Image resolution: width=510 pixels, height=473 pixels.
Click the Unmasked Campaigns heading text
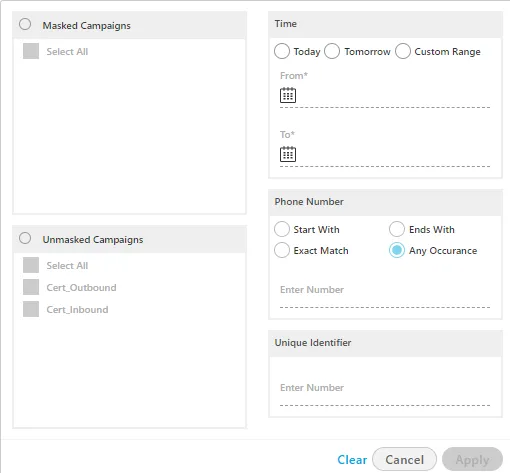93,240
